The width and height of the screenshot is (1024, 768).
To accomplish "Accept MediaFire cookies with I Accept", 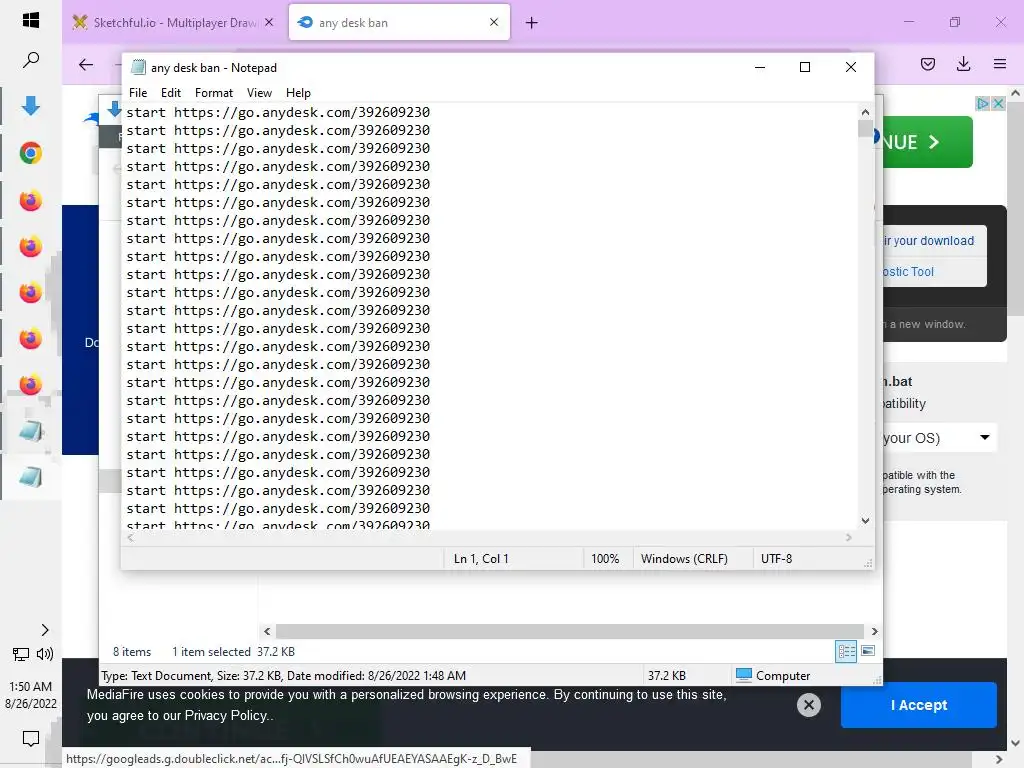I will point(918,705).
